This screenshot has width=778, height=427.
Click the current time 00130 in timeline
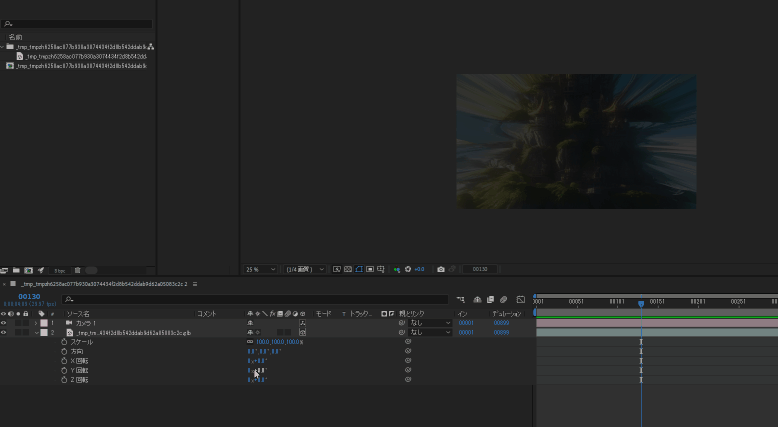point(29,297)
